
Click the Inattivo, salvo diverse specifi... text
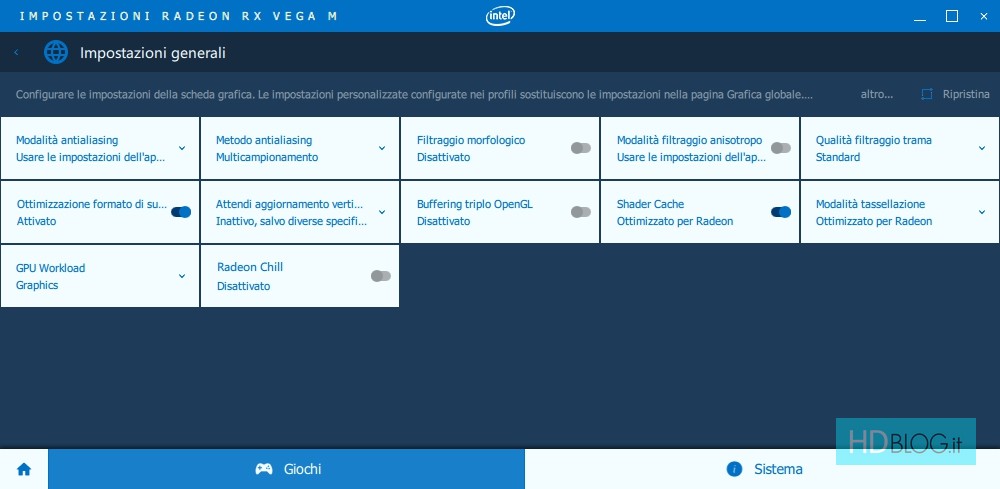[x=291, y=221]
